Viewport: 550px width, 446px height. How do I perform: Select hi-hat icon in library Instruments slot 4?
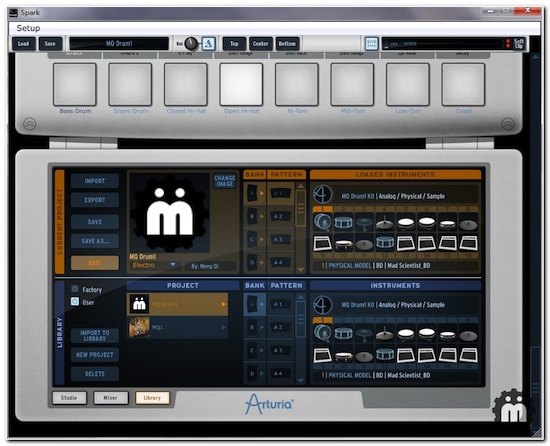click(385, 333)
